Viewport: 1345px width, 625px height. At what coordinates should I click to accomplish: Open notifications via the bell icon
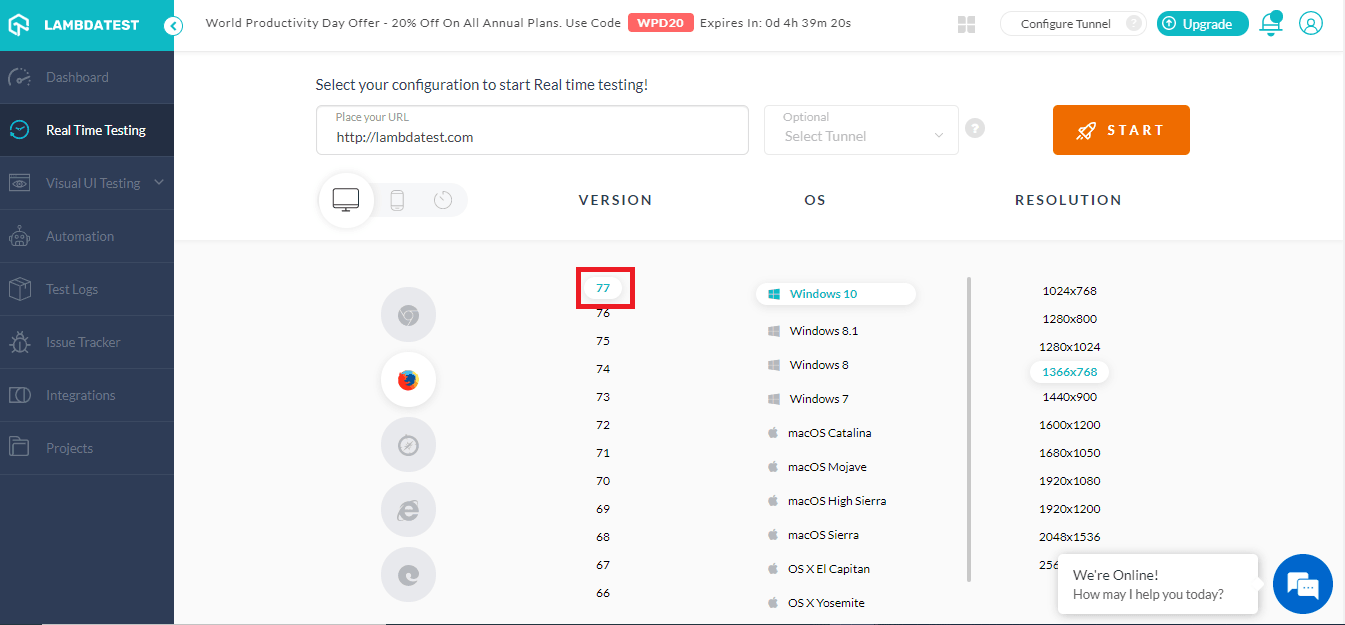pos(1270,23)
